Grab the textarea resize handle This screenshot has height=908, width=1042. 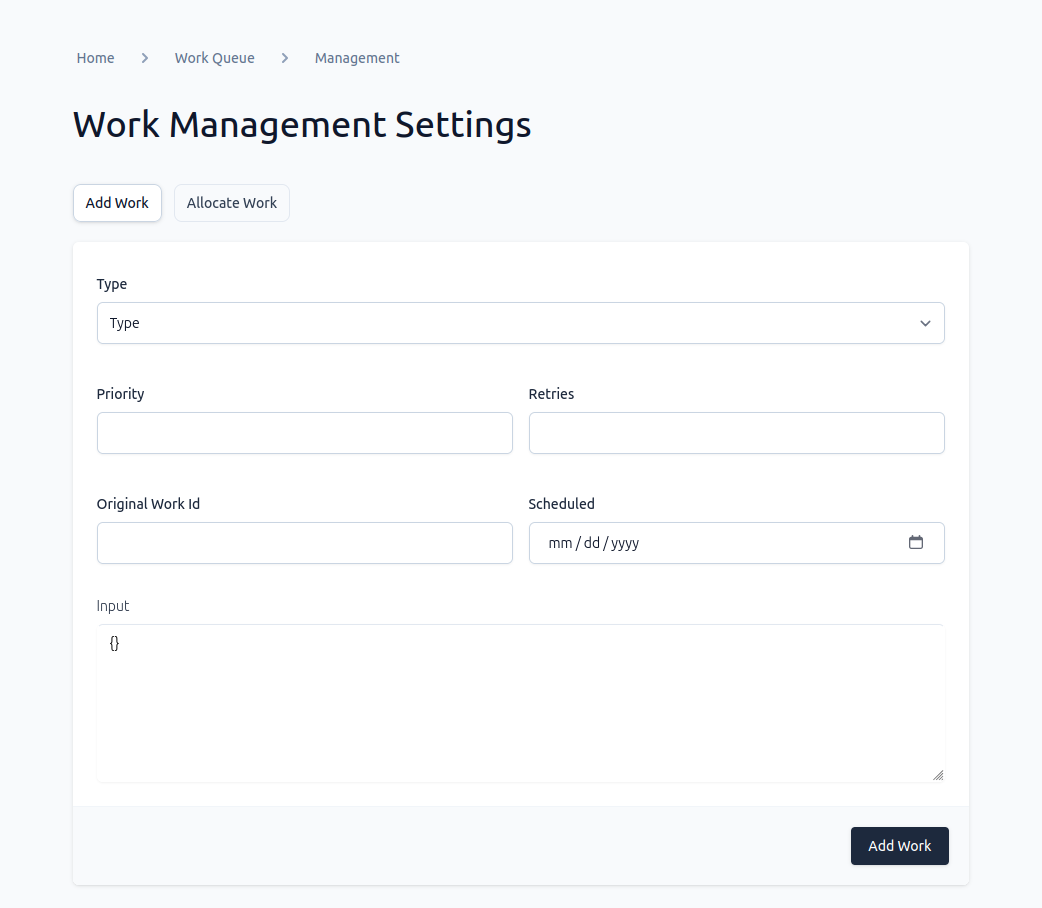[938, 775]
